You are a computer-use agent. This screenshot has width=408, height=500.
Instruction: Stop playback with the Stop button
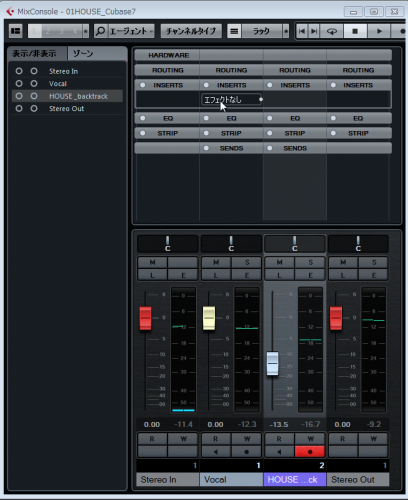point(355,31)
